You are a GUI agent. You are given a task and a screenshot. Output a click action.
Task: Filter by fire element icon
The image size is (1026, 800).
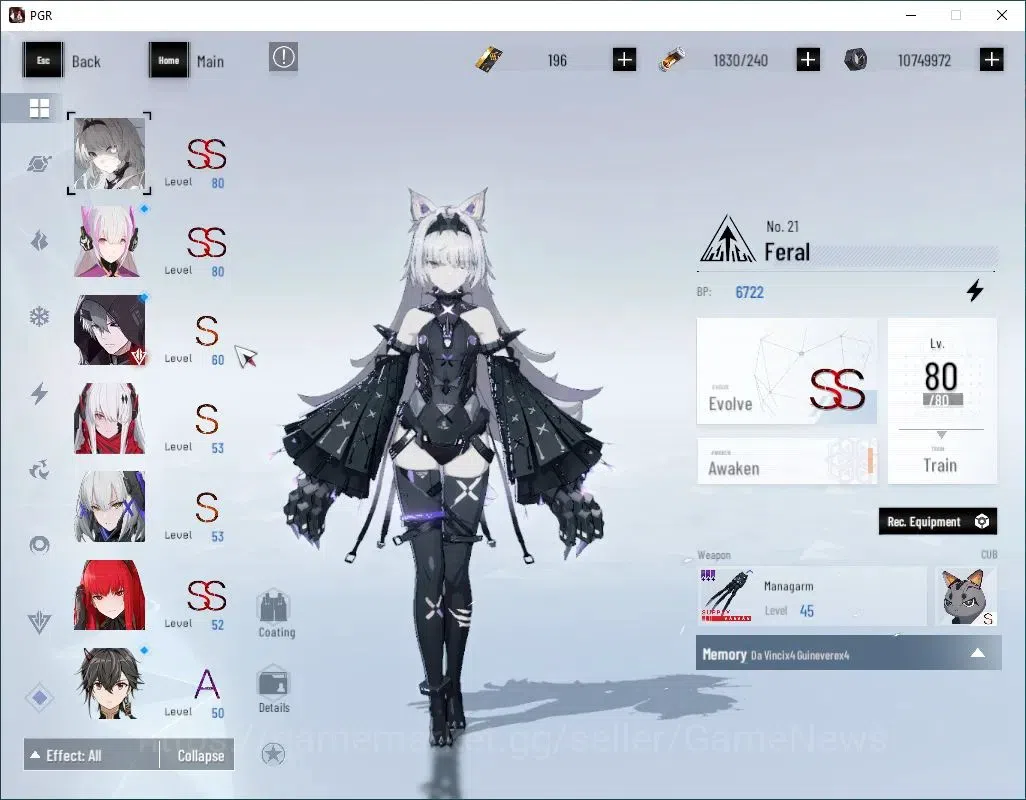click(x=39, y=241)
